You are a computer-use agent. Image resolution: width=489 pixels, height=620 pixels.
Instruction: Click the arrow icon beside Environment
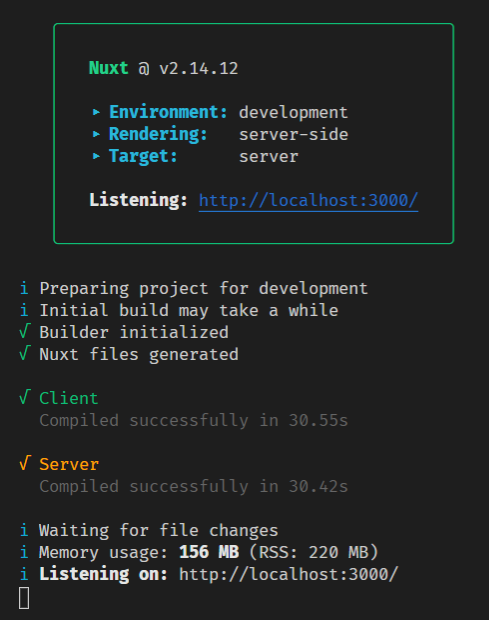[96, 112]
